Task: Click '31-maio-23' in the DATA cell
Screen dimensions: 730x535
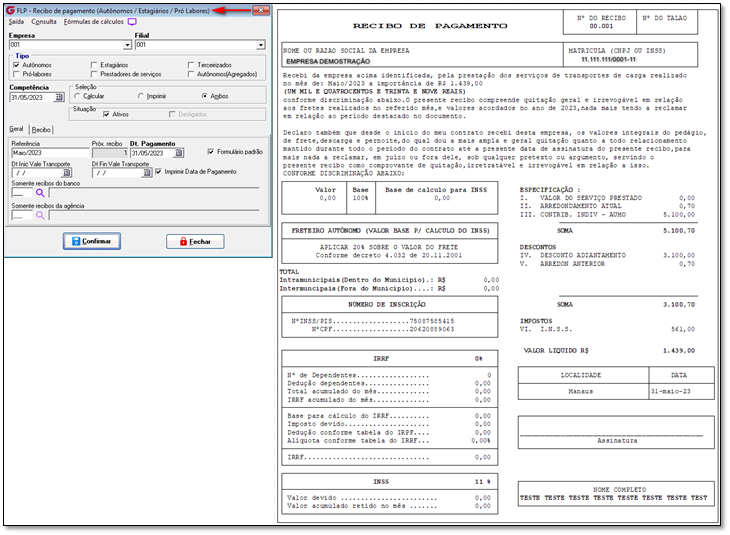Action: [x=670, y=392]
